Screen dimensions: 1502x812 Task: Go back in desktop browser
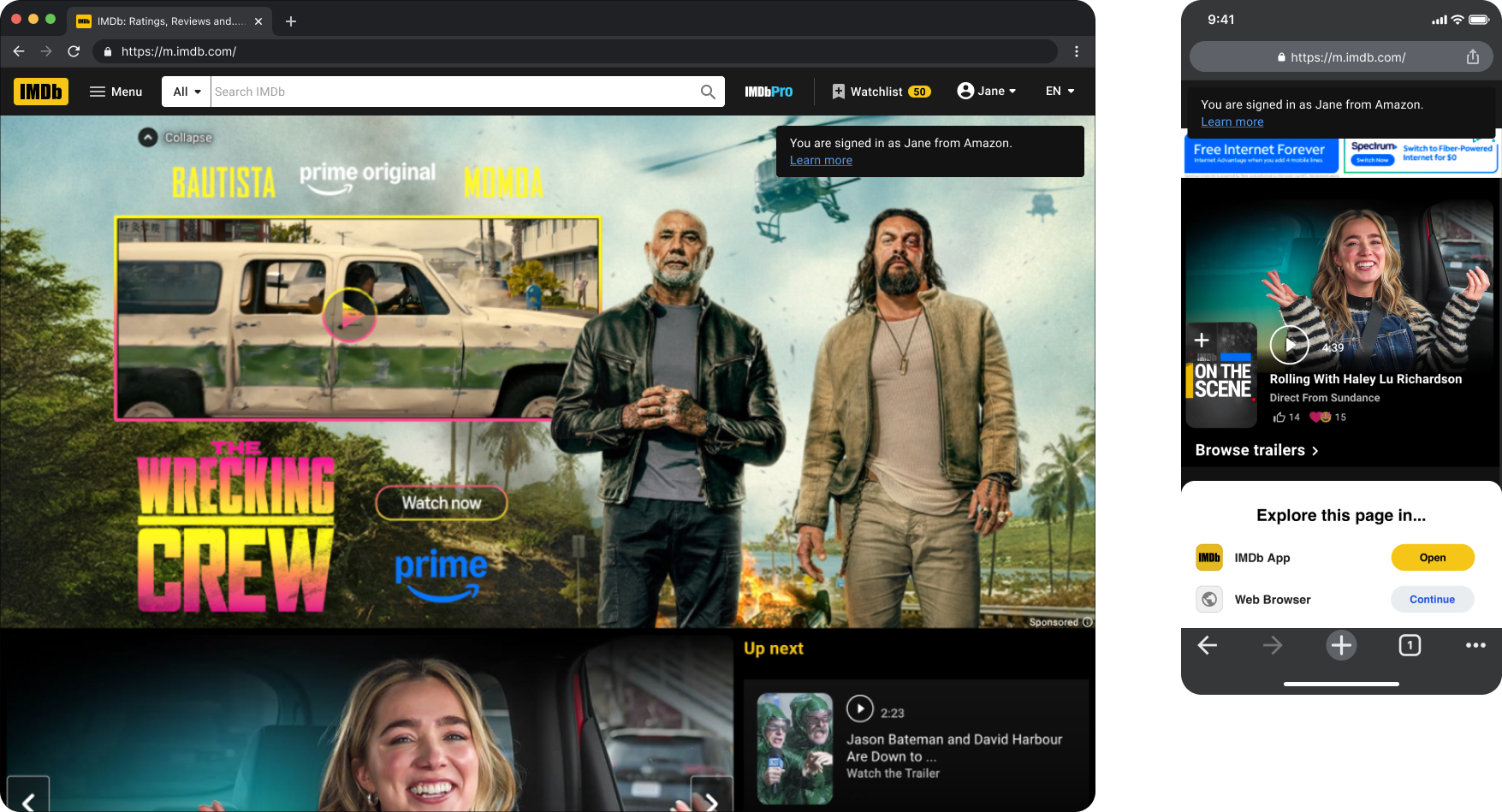point(19,51)
